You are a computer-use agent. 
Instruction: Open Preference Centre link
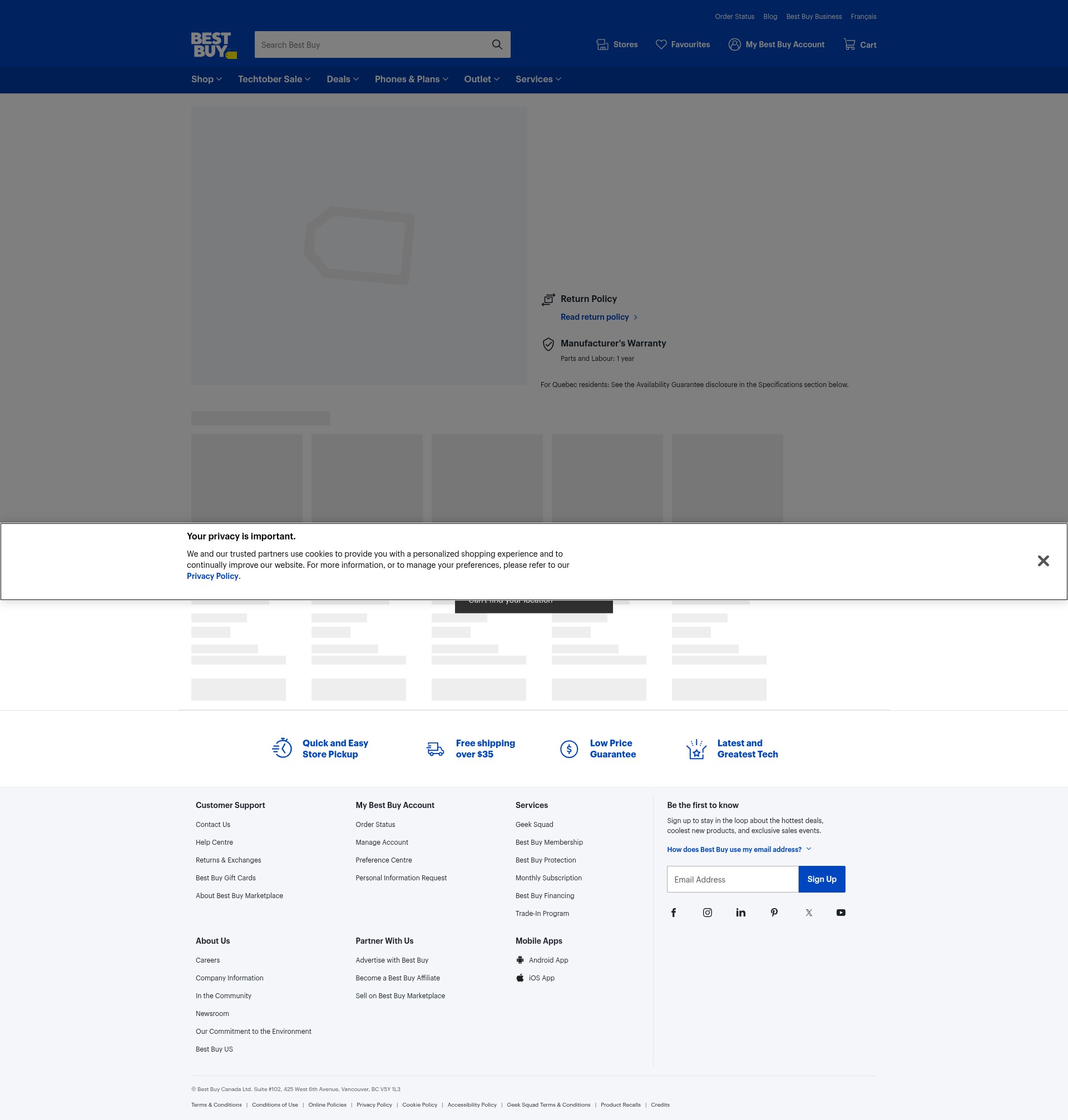(384, 860)
